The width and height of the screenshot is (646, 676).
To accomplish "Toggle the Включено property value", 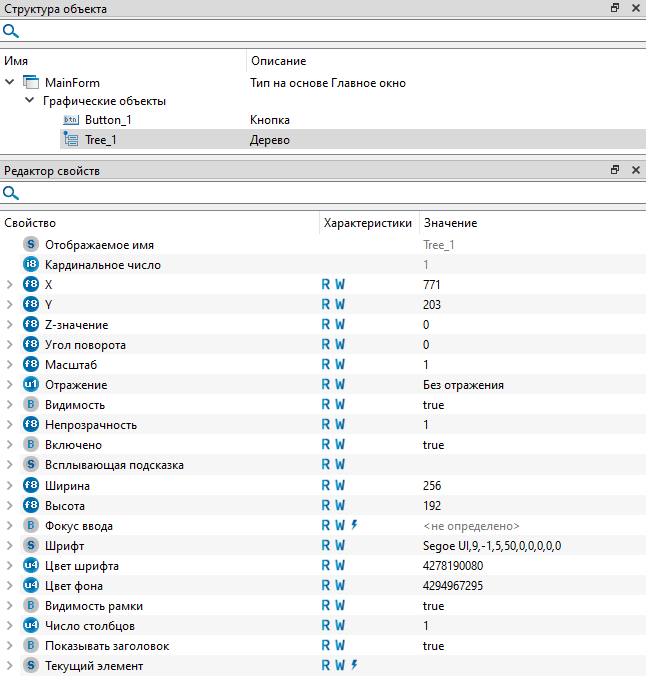I will (x=434, y=445).
